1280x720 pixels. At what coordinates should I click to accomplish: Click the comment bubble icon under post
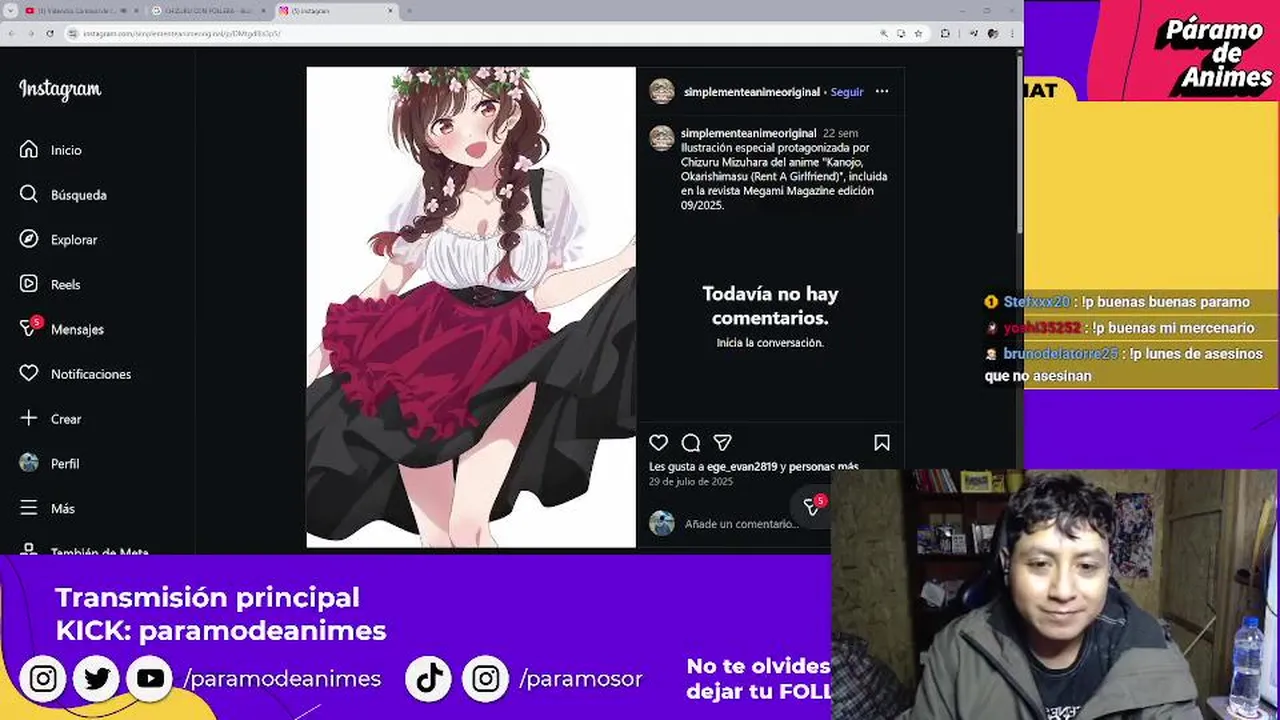click(x=690, y=442)
